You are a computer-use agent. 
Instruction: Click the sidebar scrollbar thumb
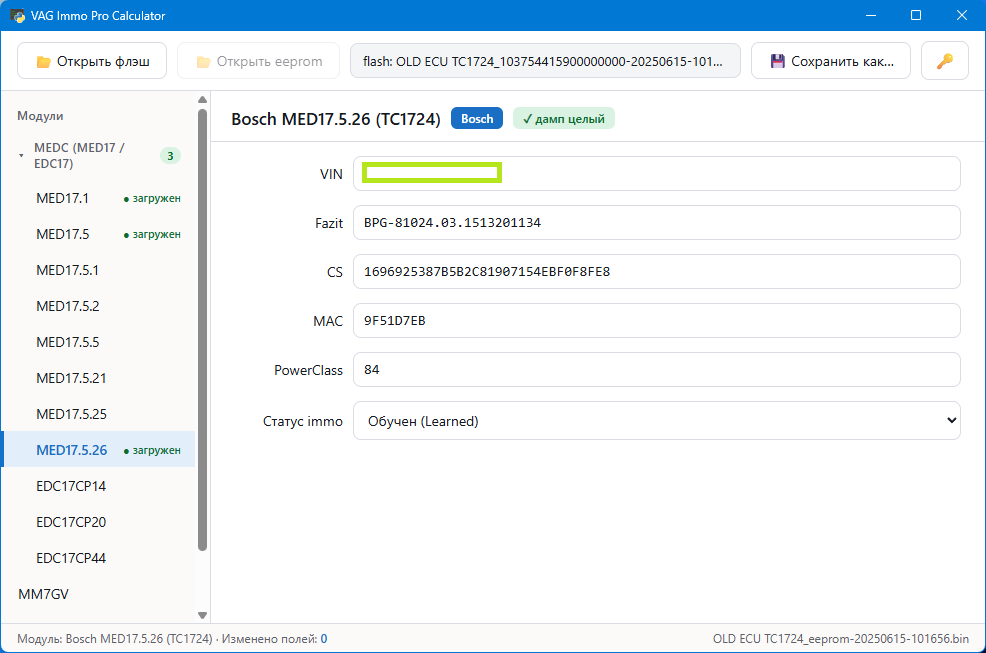[202, 330]
